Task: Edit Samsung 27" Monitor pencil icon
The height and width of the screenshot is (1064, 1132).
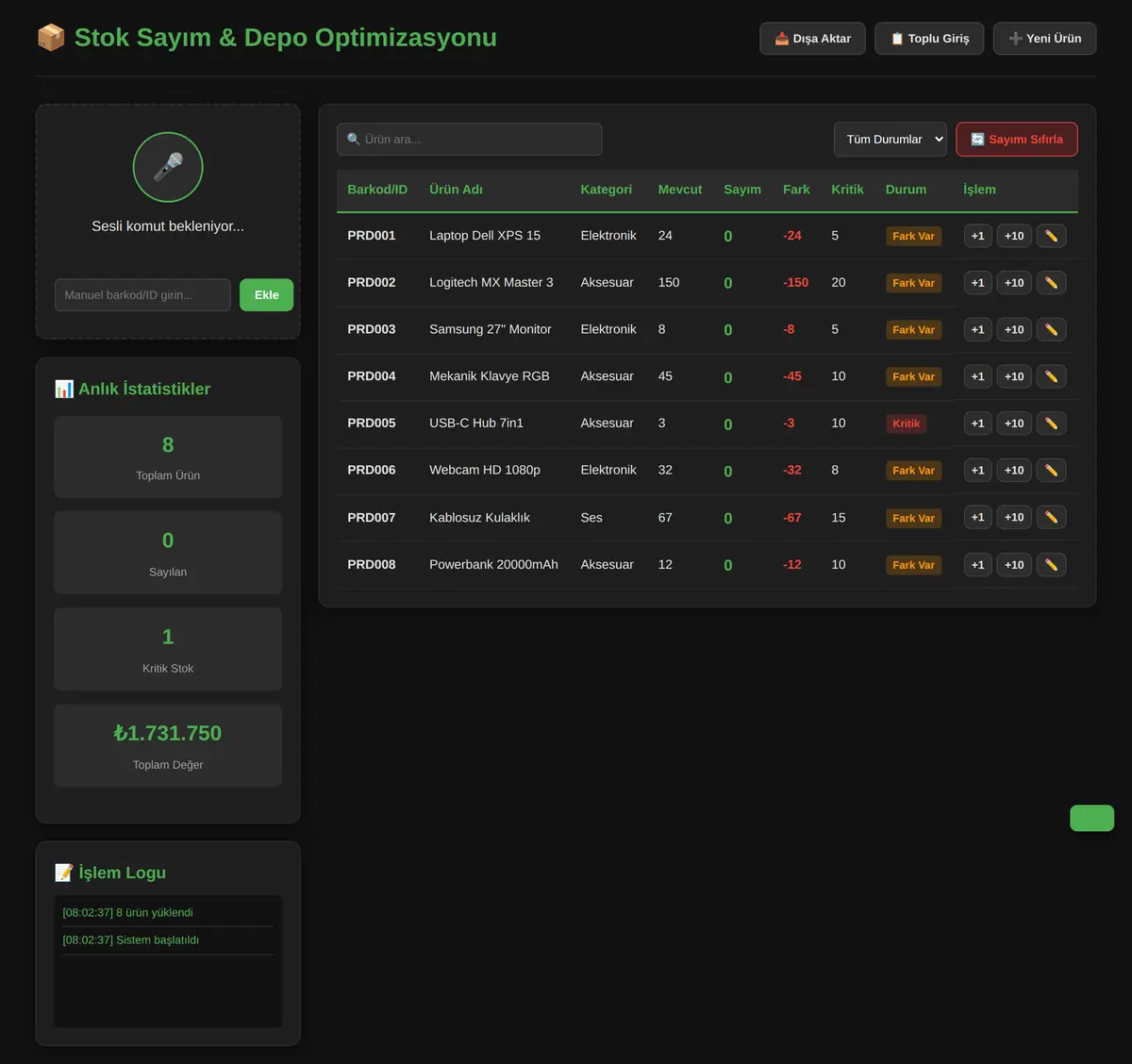Action: [1051, 329]
